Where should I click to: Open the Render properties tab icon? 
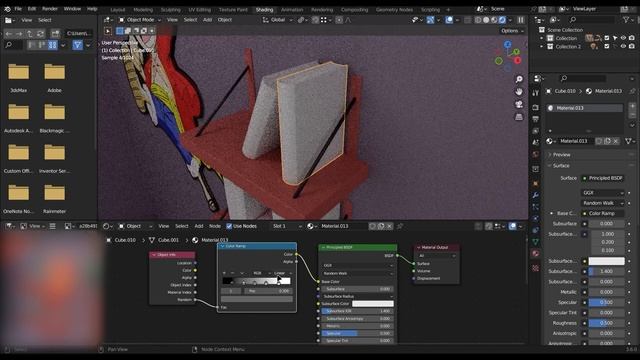tap(536, 107)
